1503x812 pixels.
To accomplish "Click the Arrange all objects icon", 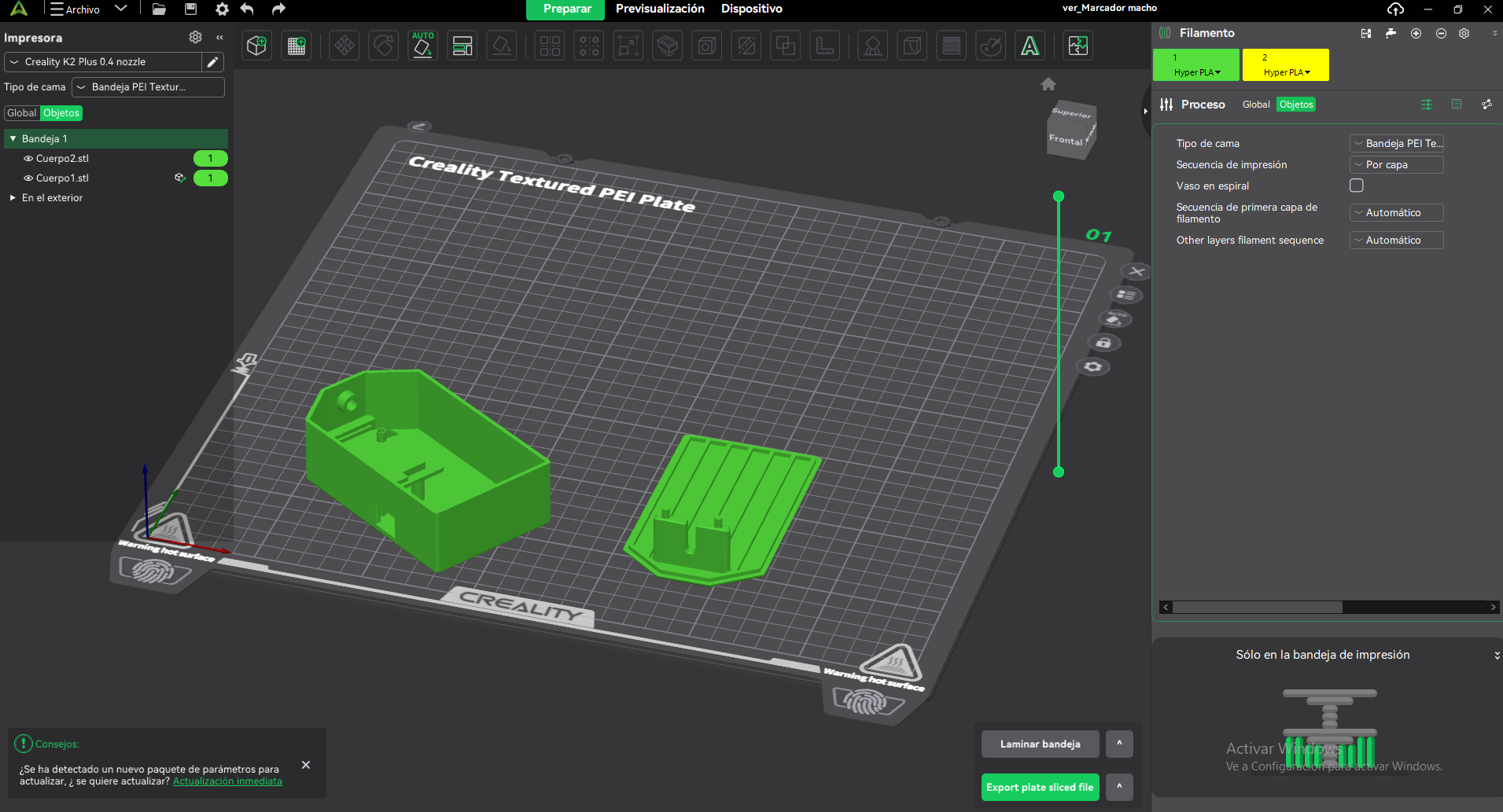I will (462, 46).
